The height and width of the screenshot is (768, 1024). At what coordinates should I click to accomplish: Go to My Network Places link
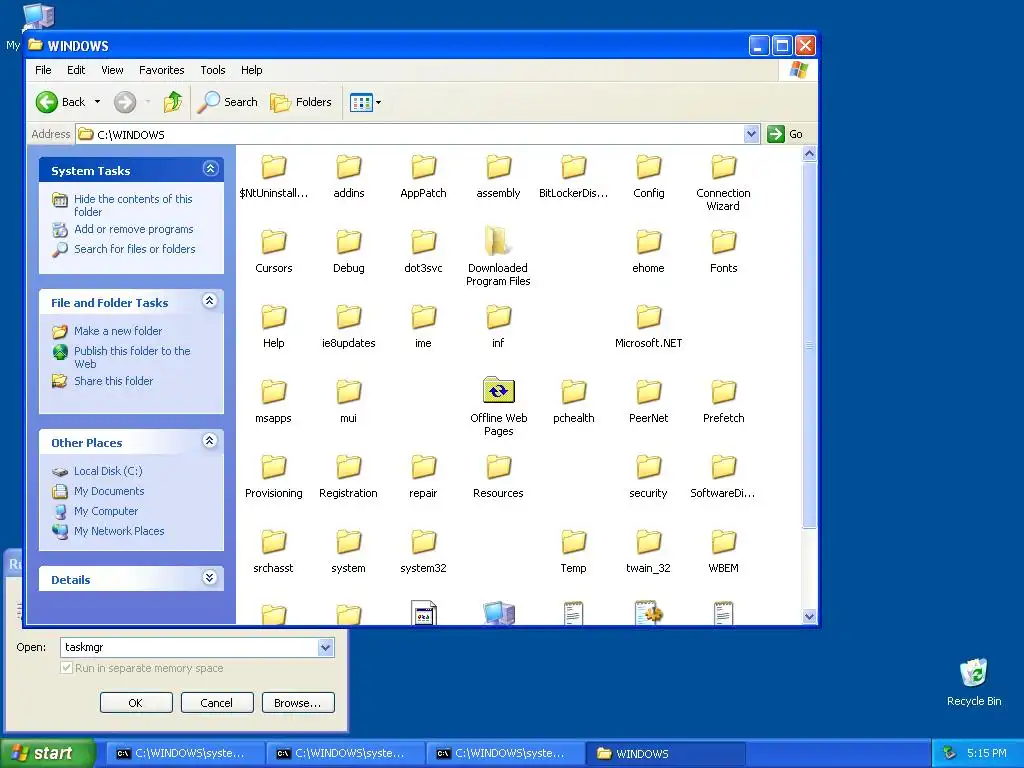click(x=119, y=531)
